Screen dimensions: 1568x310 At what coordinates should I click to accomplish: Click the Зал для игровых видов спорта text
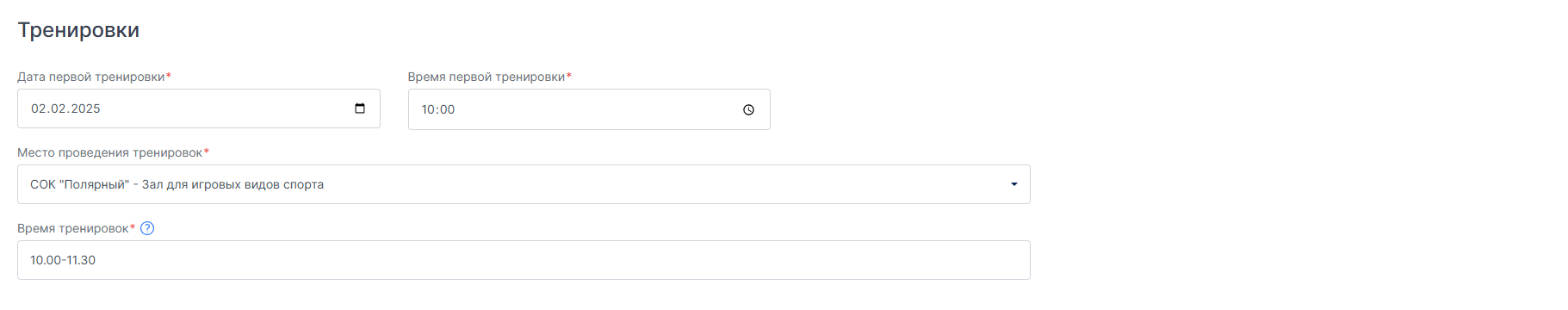232,184
